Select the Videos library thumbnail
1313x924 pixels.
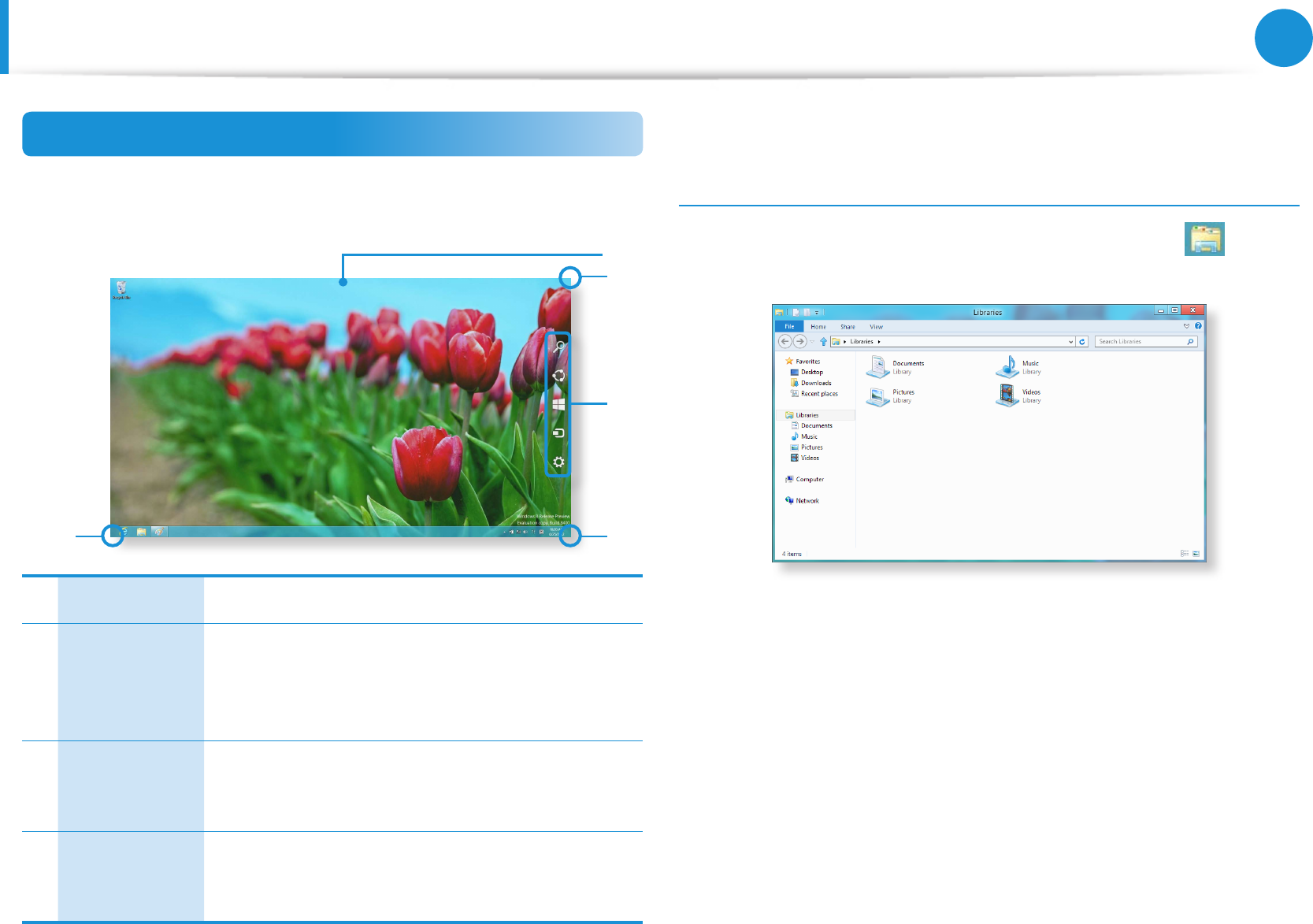click(1007, 395)
